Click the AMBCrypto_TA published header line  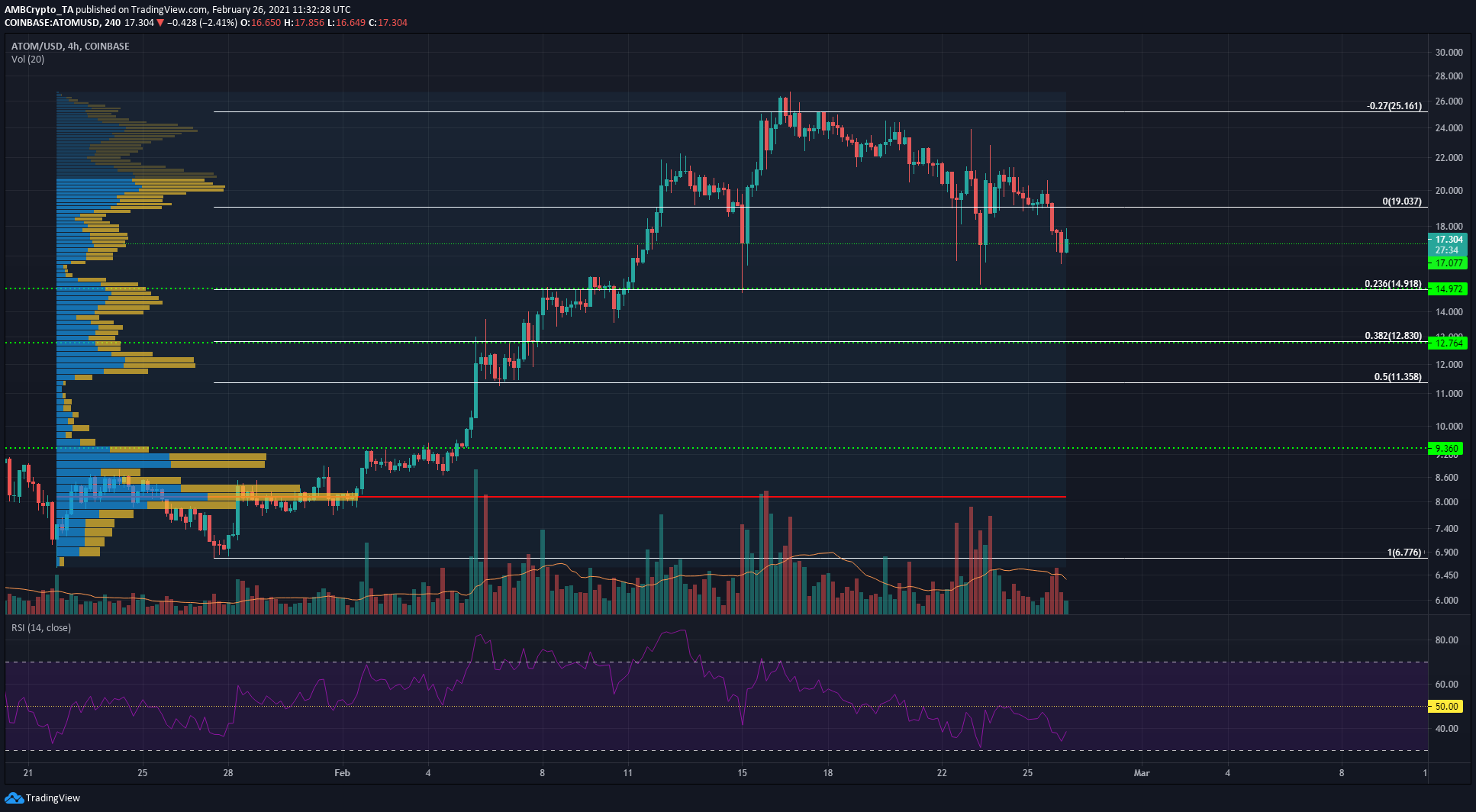[178, 10]
